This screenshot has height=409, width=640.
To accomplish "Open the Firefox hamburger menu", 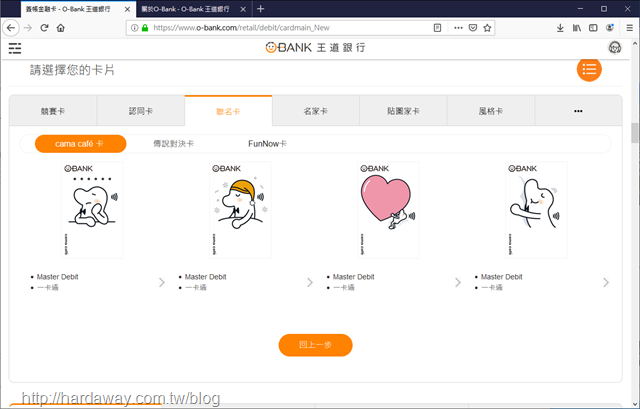I will click(x=629, y=28).
